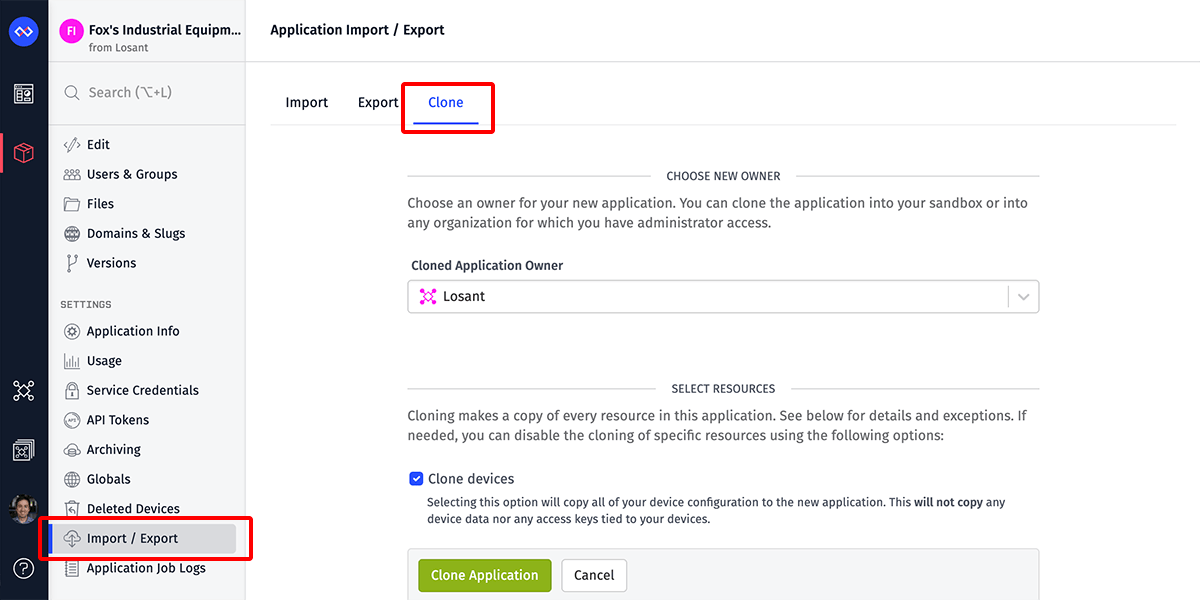Open the Help question-mark icon

tap(23, 568)
